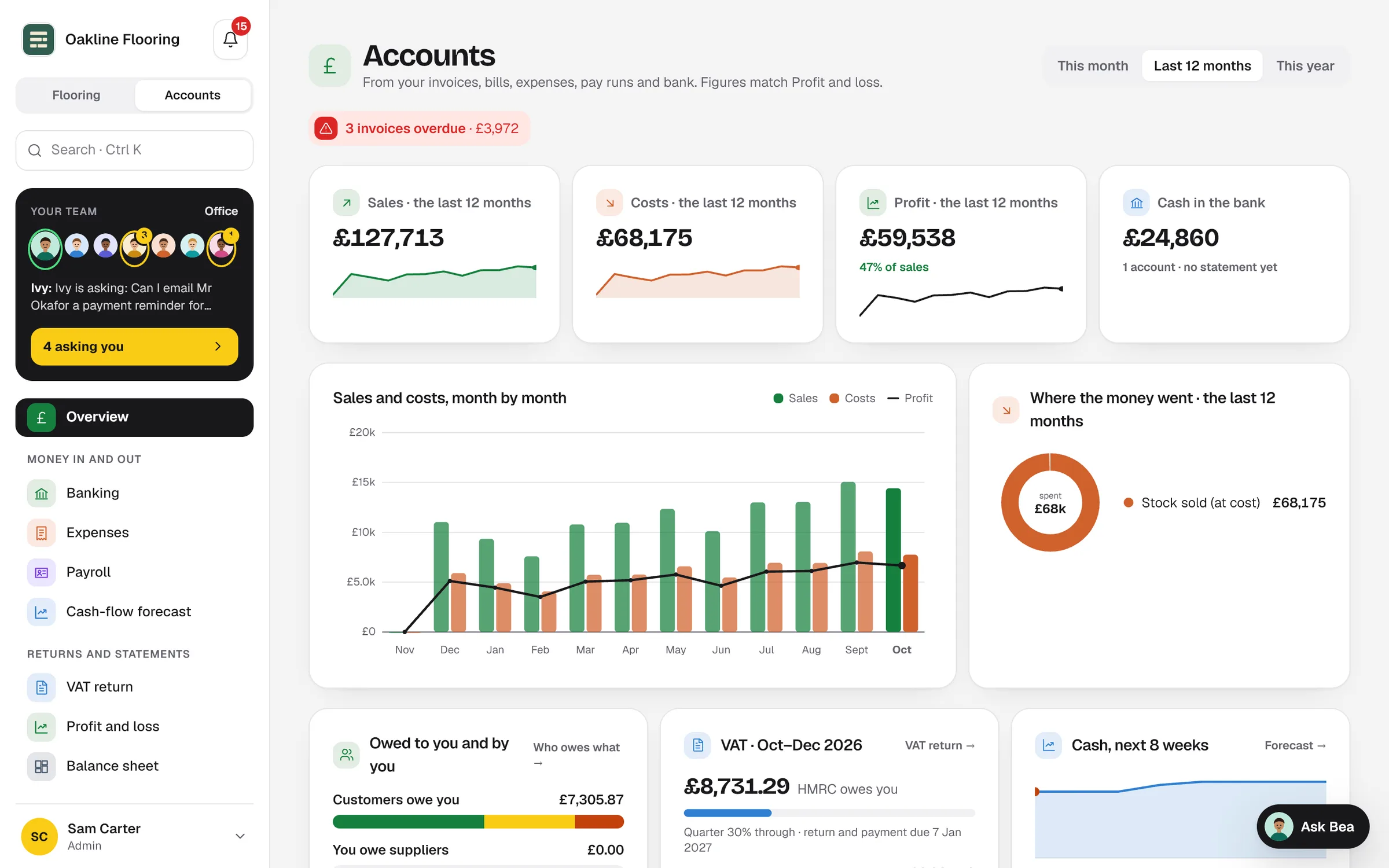Screen dimensions: 1389x868
Task: Open the Balance sheet
Action: pos(134,766)
